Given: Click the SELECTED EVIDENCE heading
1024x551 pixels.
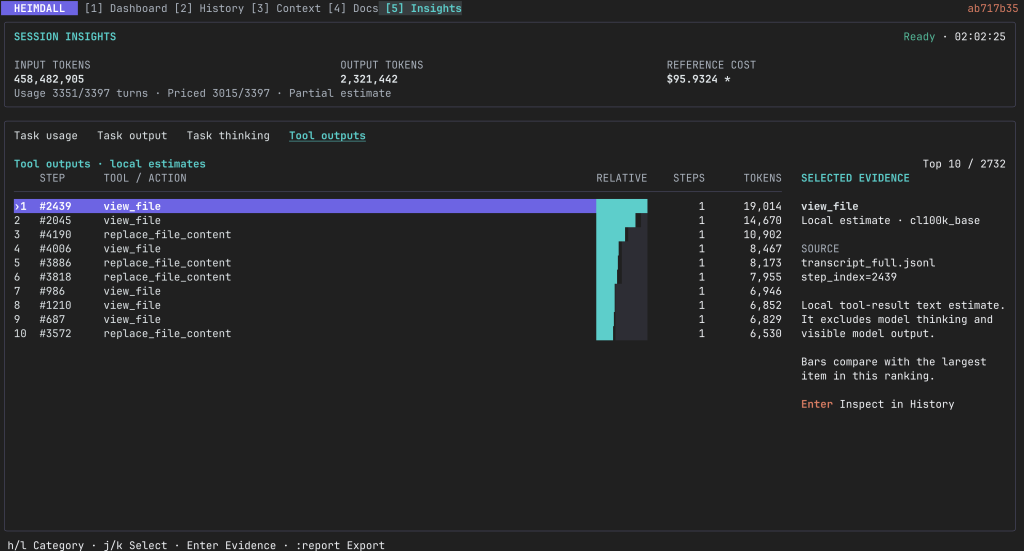Looking at the screenshot, I should coord(856,178).
